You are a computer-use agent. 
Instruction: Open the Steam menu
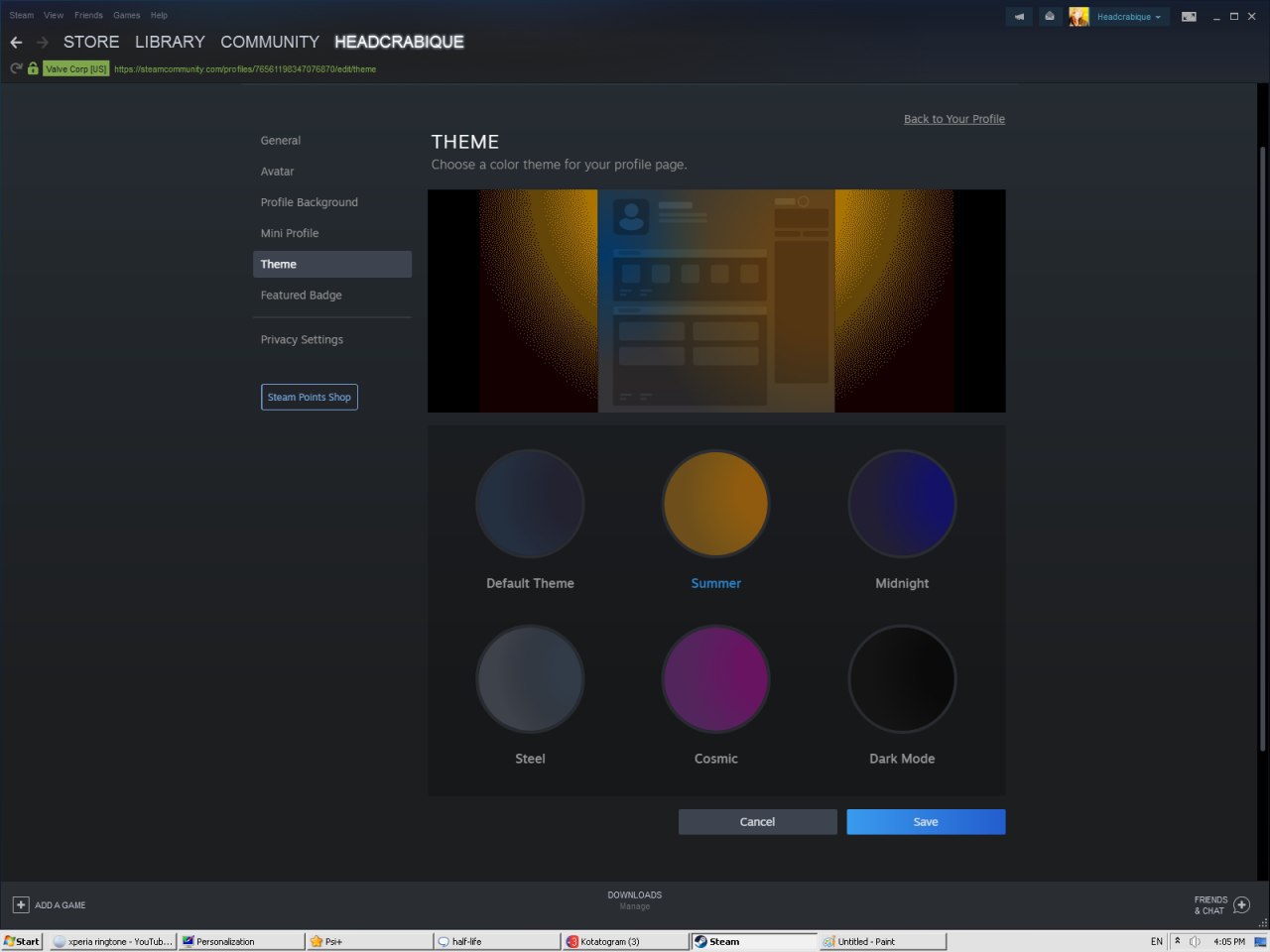[22, 15]
